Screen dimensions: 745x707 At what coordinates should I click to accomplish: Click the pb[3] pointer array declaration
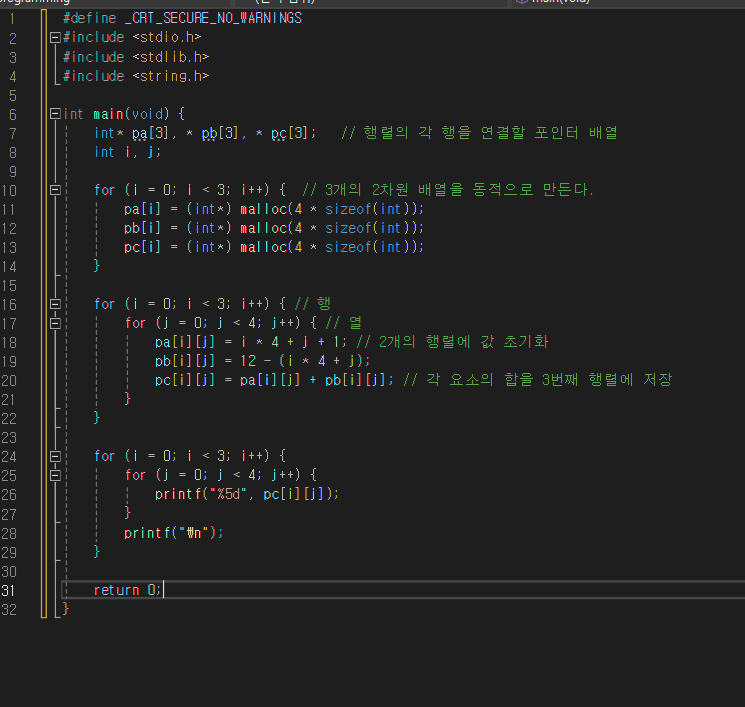[x=220, y=133]
